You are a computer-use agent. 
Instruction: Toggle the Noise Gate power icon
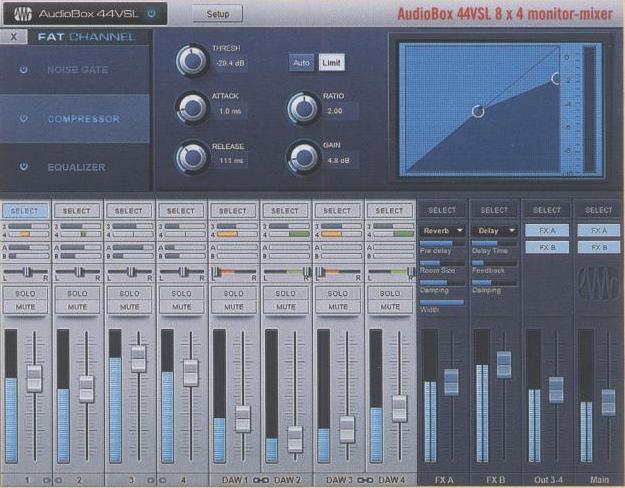coord(24,69)
